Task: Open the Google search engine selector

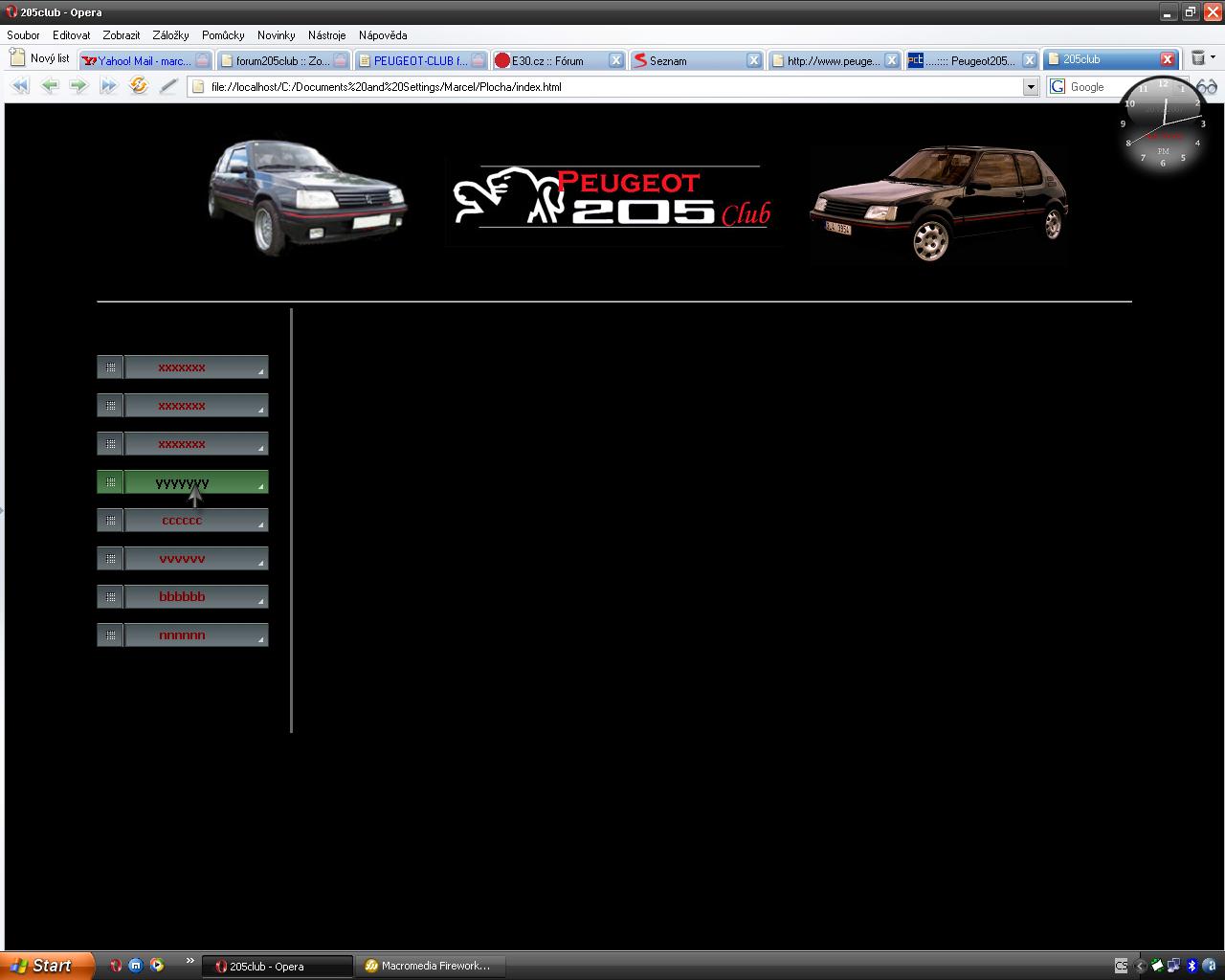Action: point(1058,87)
